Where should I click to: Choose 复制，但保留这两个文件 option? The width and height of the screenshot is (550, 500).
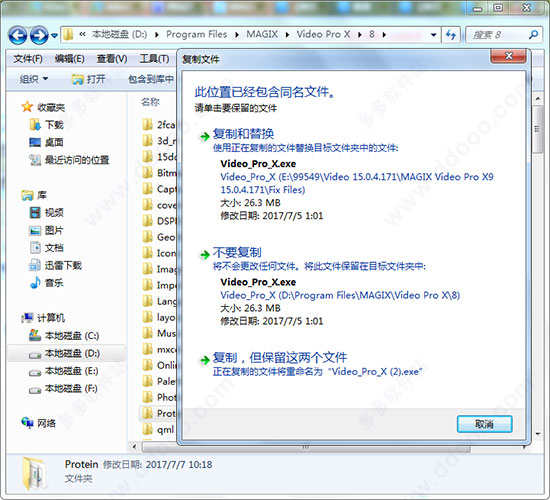[x=280, y=358]
